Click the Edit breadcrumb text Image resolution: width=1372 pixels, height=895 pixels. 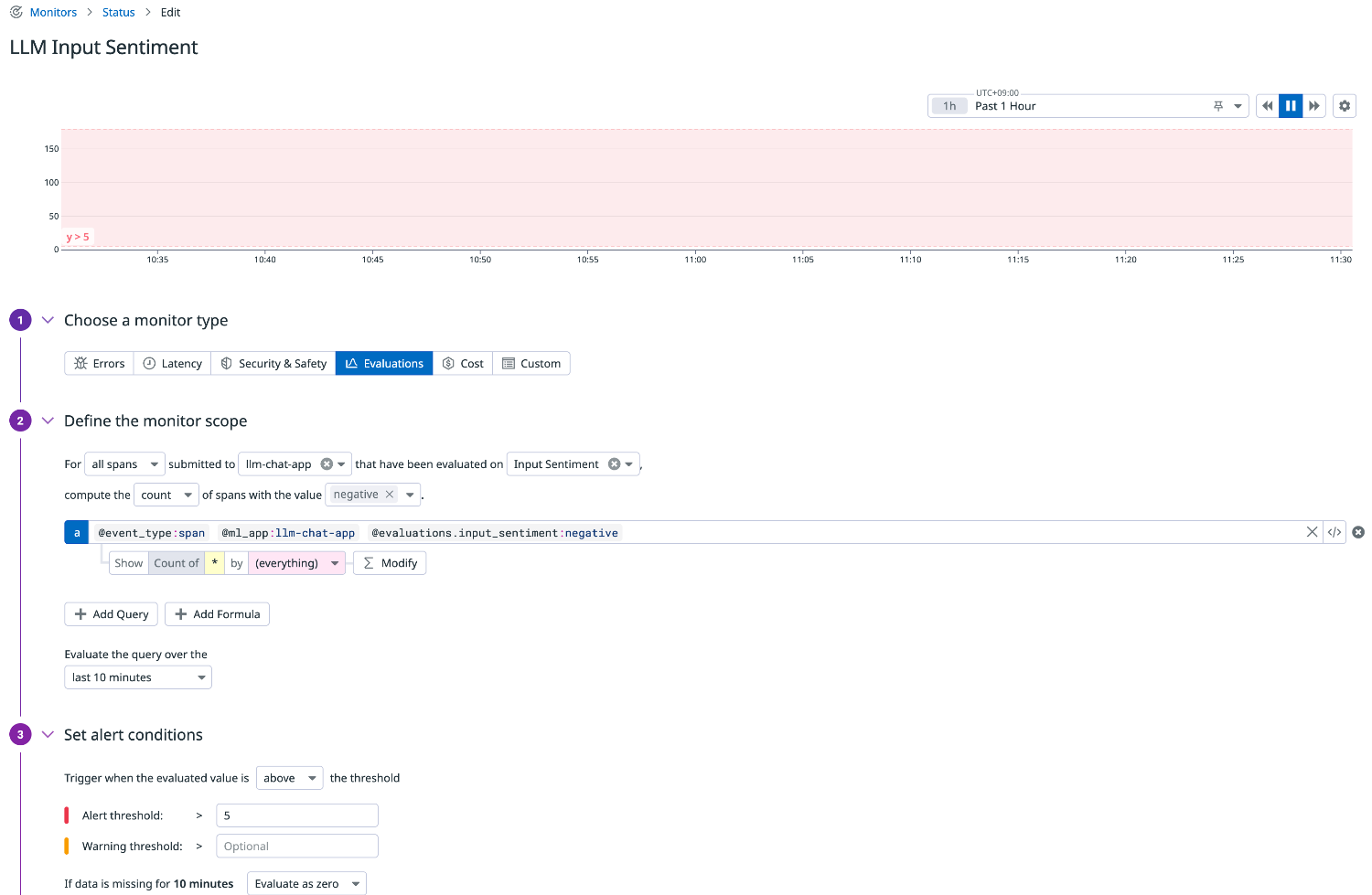(171, 12)
